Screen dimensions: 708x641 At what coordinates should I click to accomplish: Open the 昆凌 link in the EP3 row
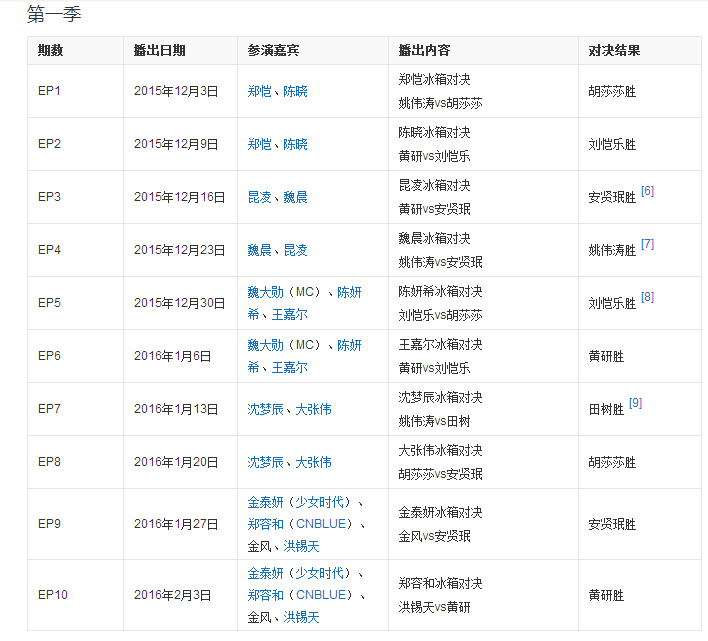[259, 197]
